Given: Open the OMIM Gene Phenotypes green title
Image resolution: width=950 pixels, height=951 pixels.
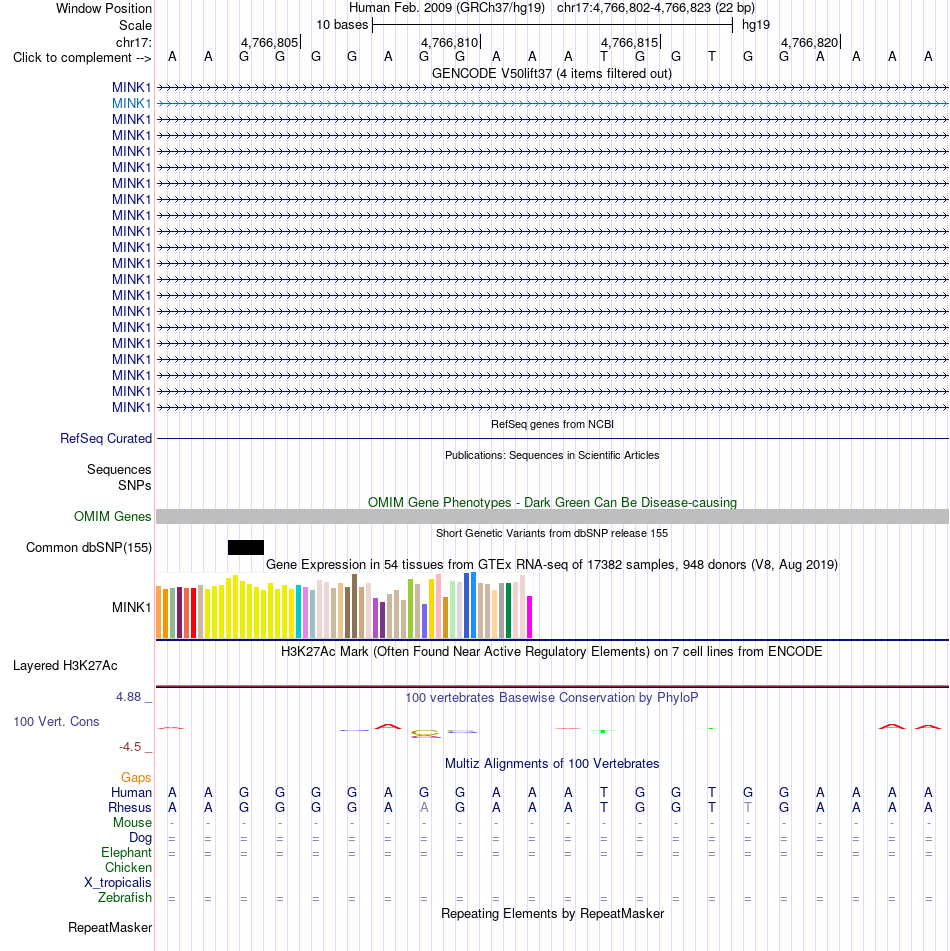Looking at the screenshot, I should tap(552, 503).
